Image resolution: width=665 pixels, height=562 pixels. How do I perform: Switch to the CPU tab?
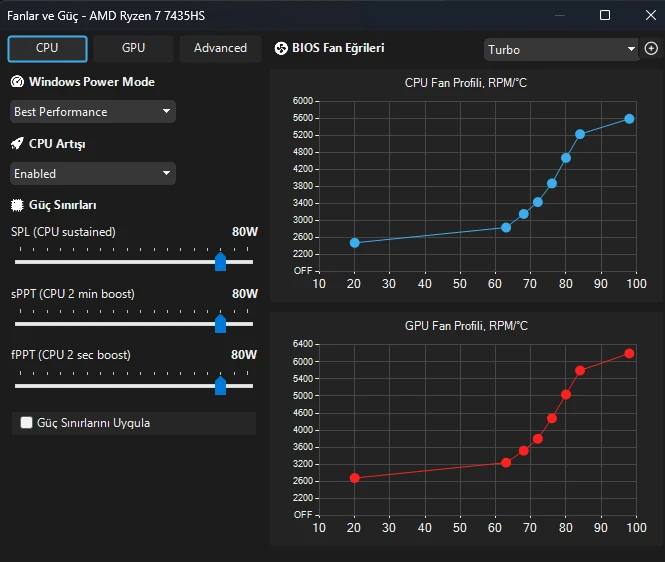click(x=47, y=49)
